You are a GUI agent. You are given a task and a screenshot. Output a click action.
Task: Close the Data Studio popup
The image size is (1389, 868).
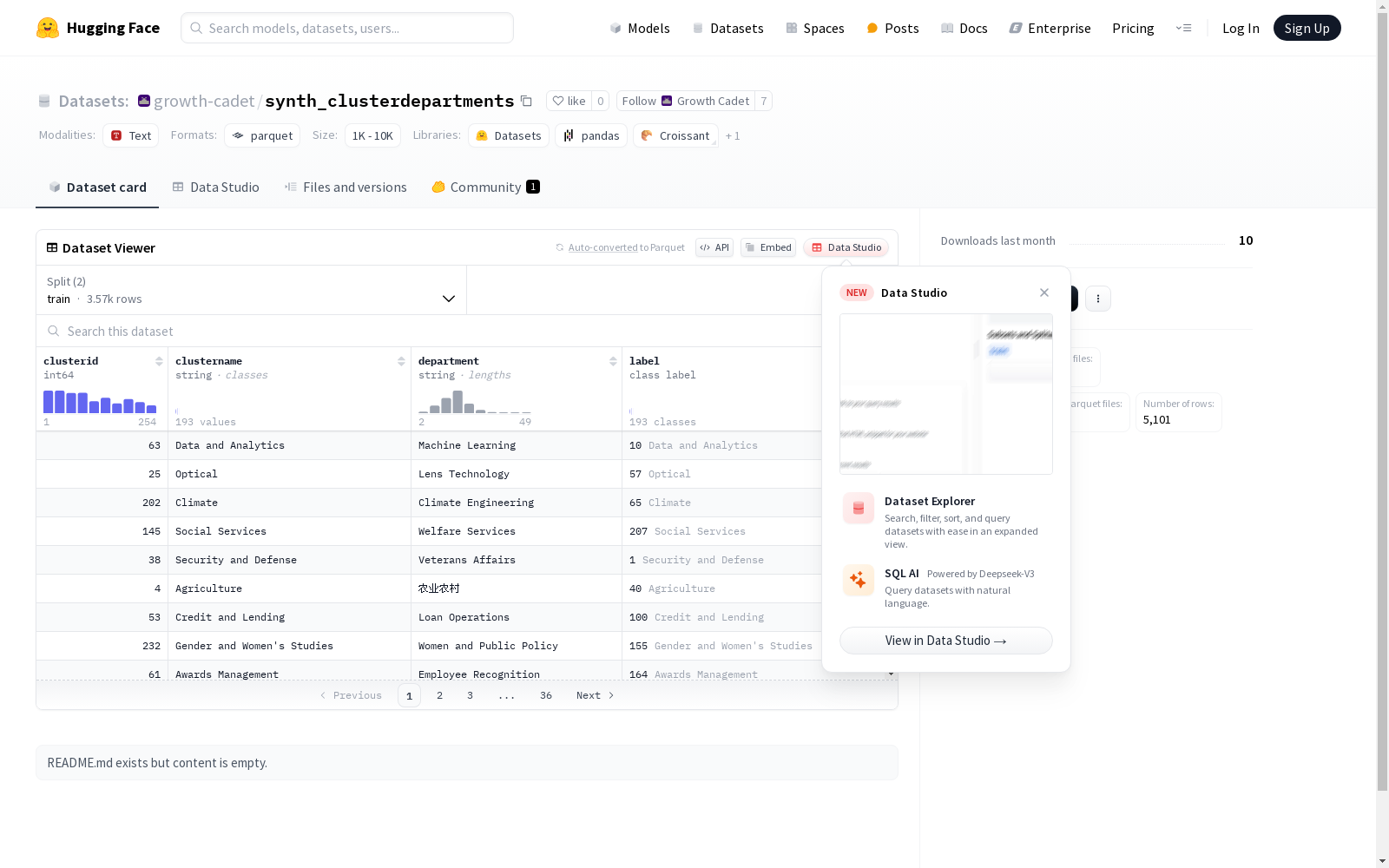coord(1044,293)
